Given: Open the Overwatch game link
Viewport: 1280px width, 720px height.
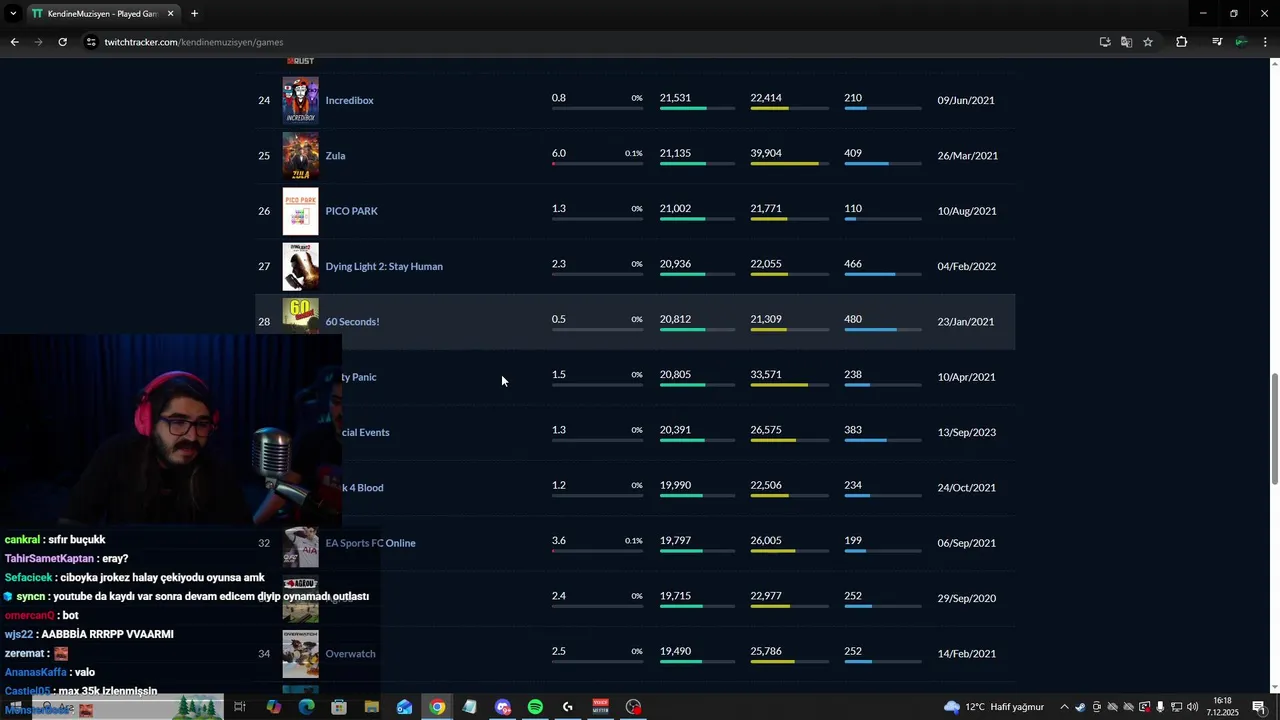Looking at the screenshot, I should [350, 654].
